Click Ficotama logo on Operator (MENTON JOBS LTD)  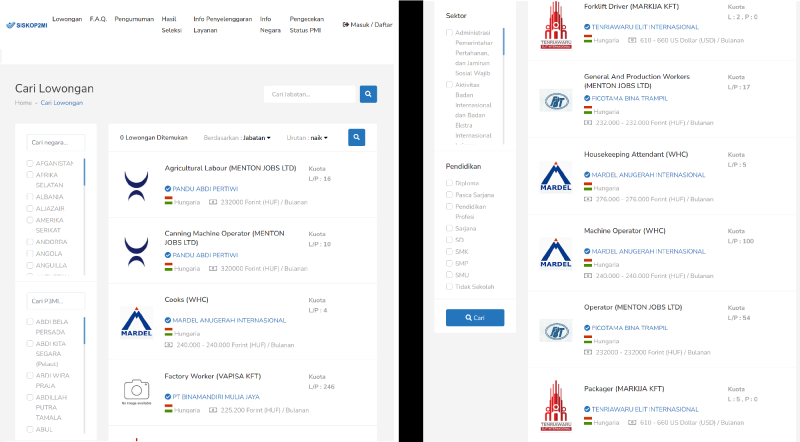pos(556,331)
